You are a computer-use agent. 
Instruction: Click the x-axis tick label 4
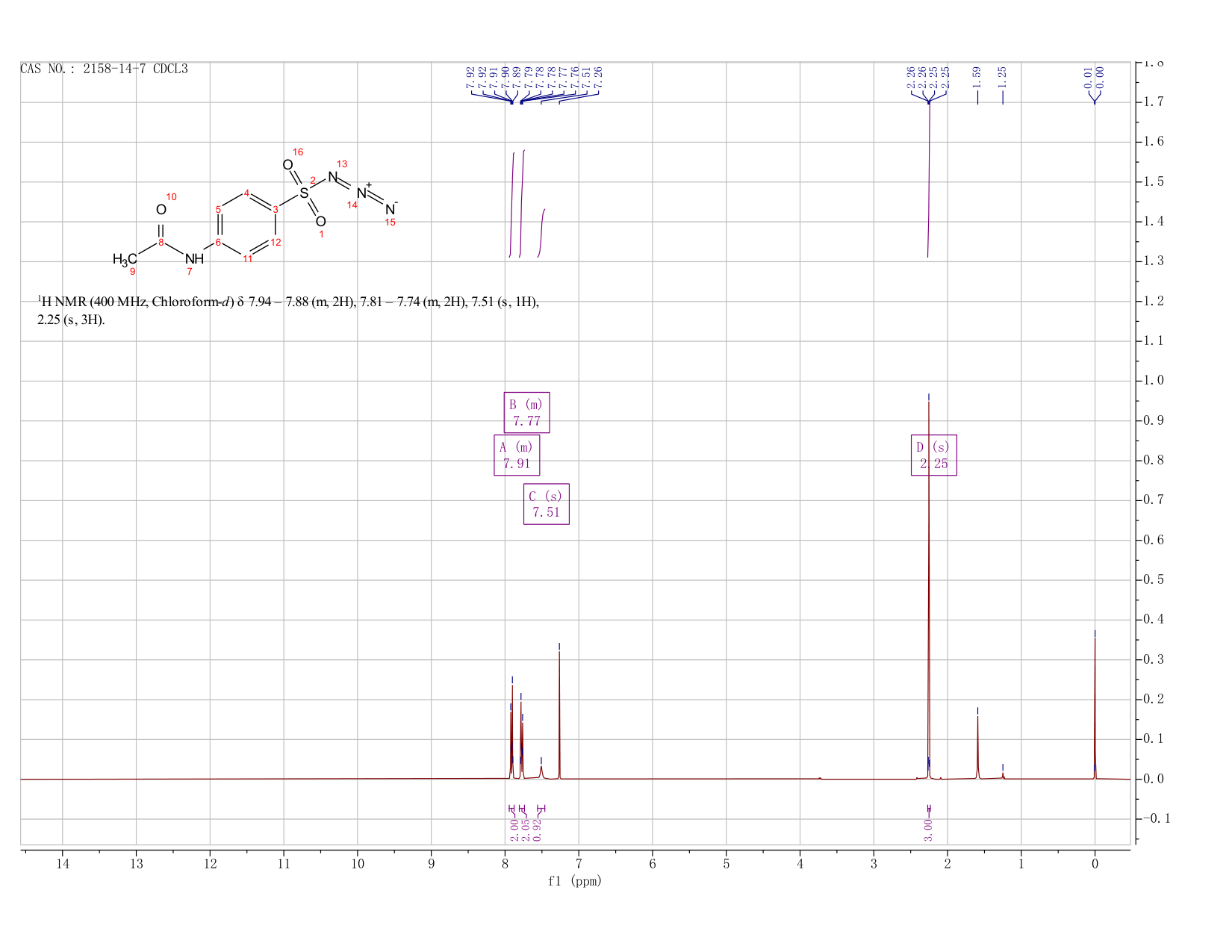800,864
